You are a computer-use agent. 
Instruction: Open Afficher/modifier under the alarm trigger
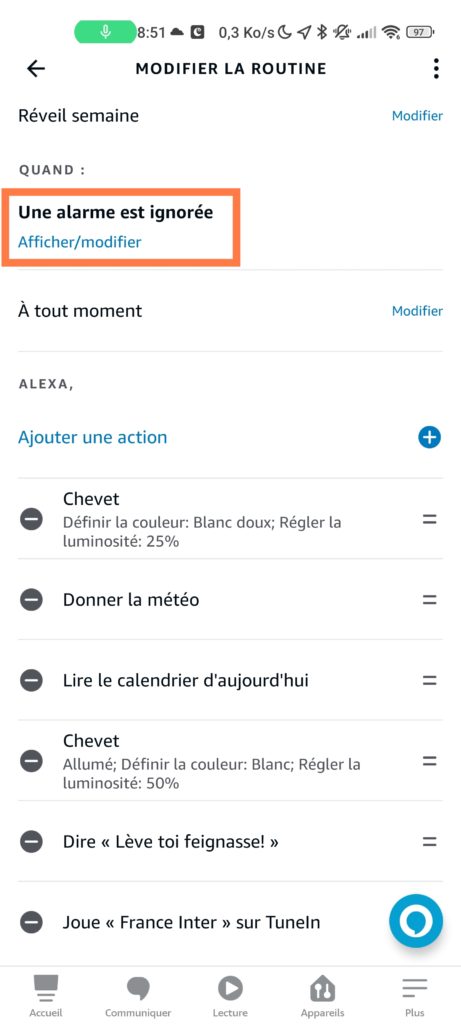click(x=80, y=242)
